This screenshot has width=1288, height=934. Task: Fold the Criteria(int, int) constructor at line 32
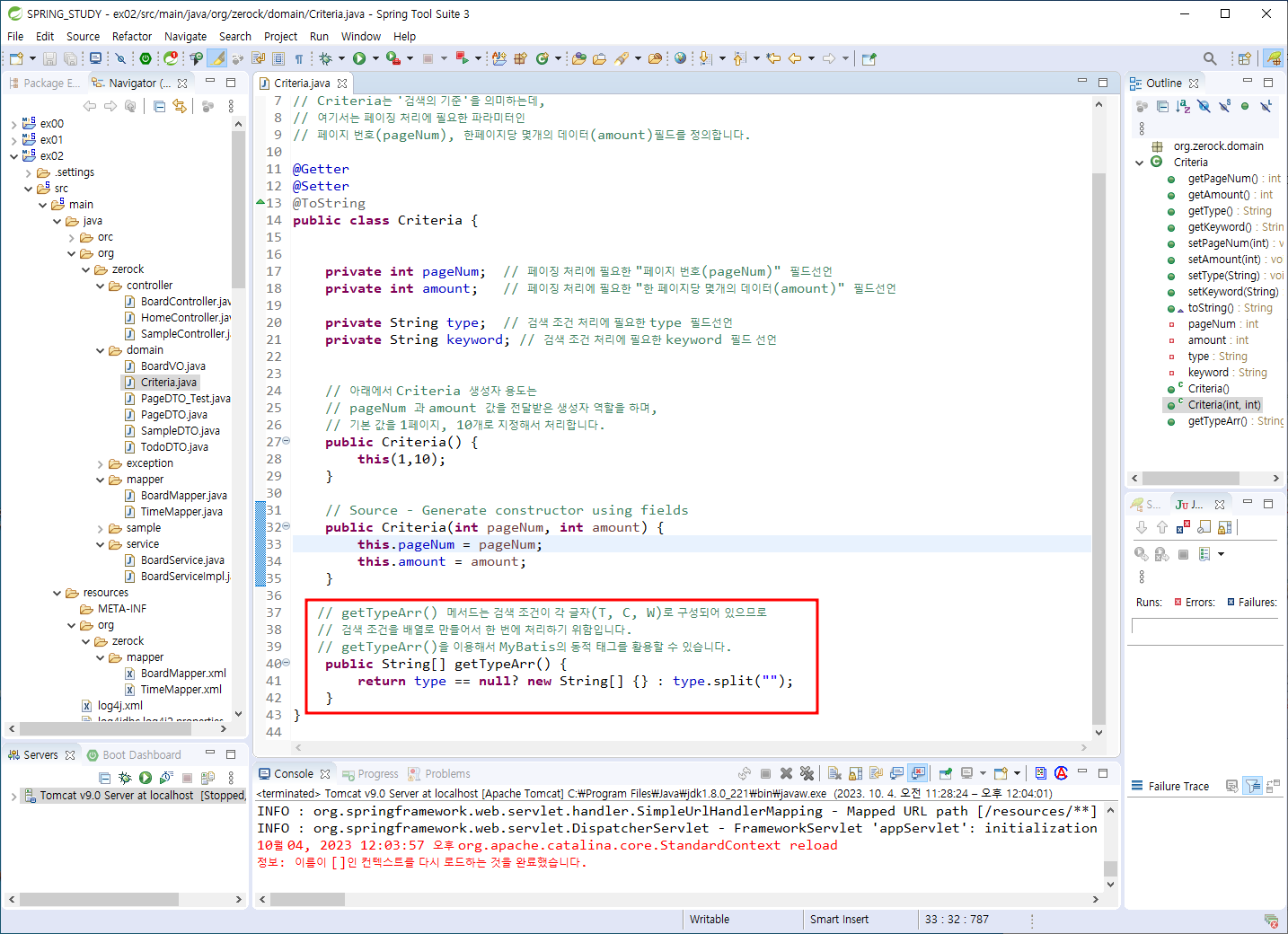[287, 527]
